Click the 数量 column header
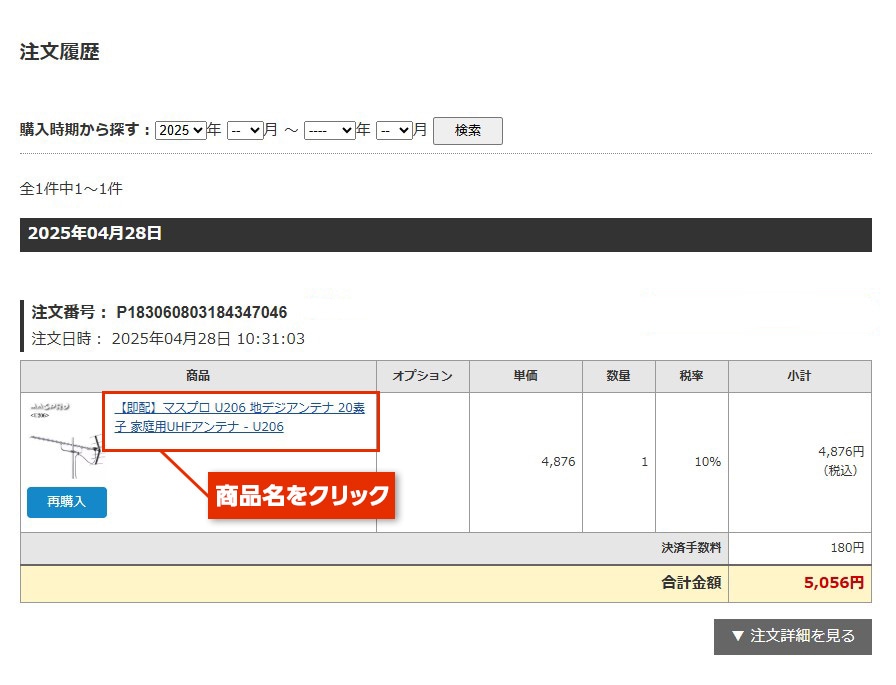 click(x=618, y=376)
